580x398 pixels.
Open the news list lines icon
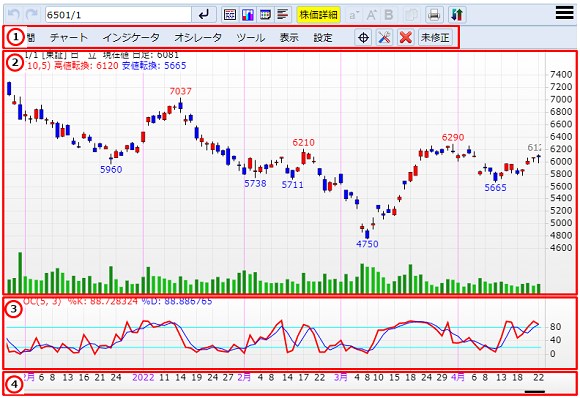coord(283,15)
